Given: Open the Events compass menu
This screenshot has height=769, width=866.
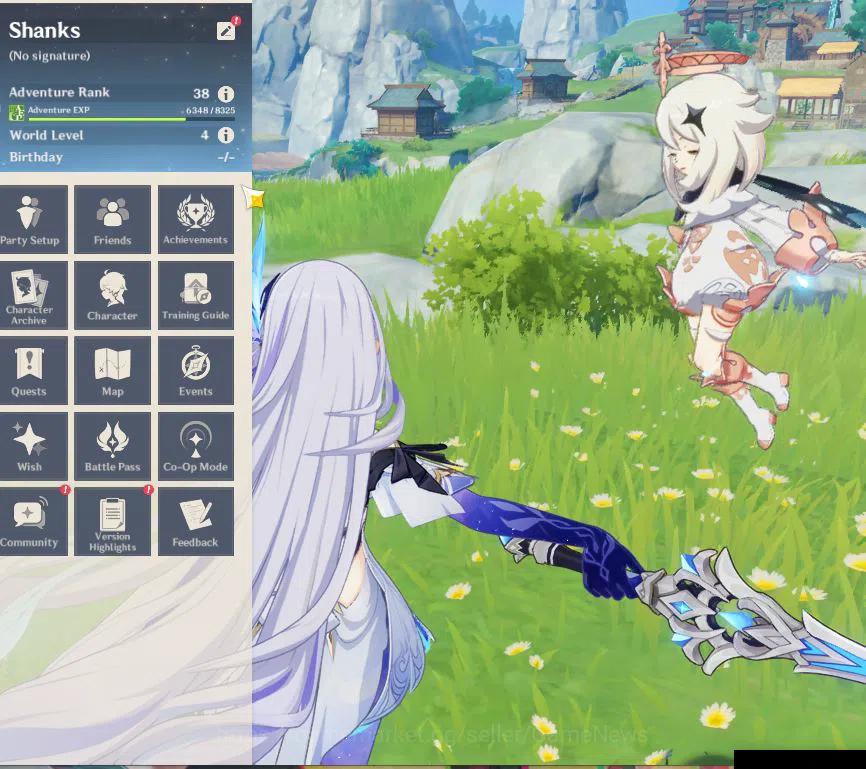Looking at the screenshot, I should [196, 371].
